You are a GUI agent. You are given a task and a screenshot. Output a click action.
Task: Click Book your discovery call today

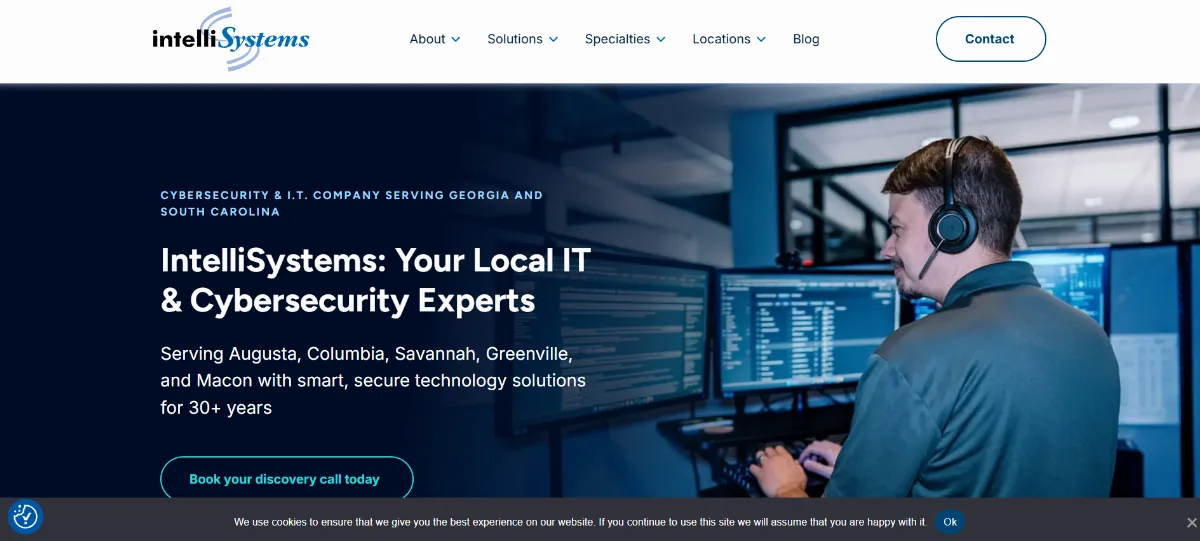tap(286, 479)
